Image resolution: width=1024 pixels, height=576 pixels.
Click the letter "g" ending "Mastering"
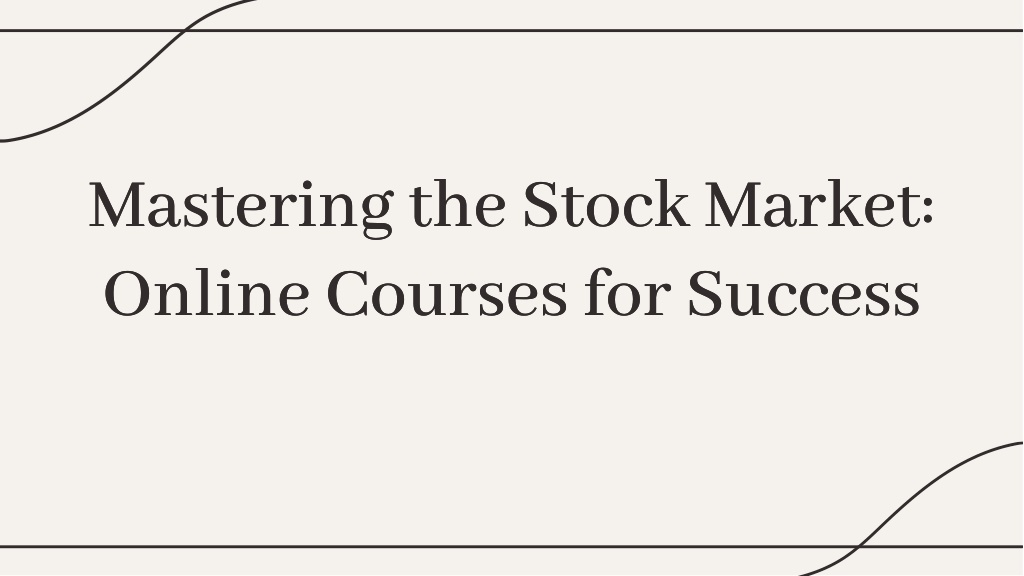coord(377,214)
